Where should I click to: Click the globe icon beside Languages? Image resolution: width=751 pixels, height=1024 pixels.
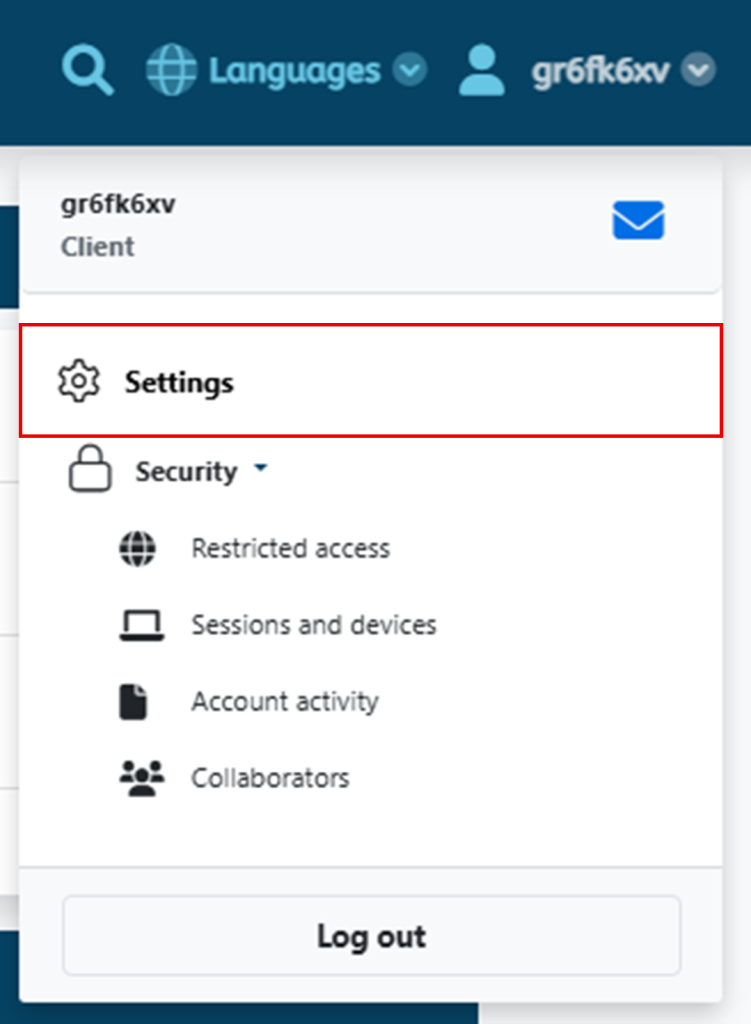click(171, 70)
